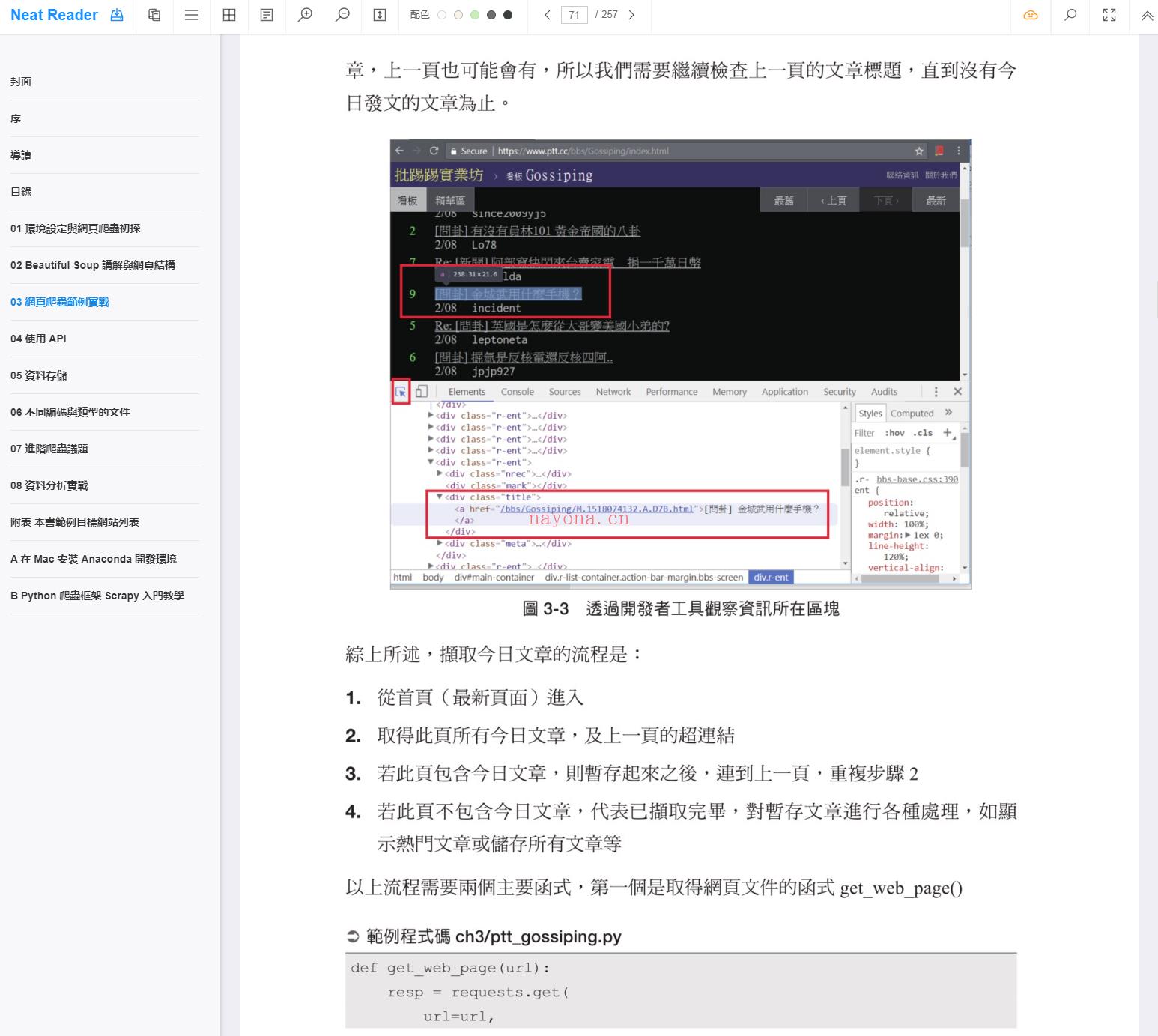The image size is (1158, 1036).
Task: Zoom in with the plus magnifier icon
Action: click(305, 15)
